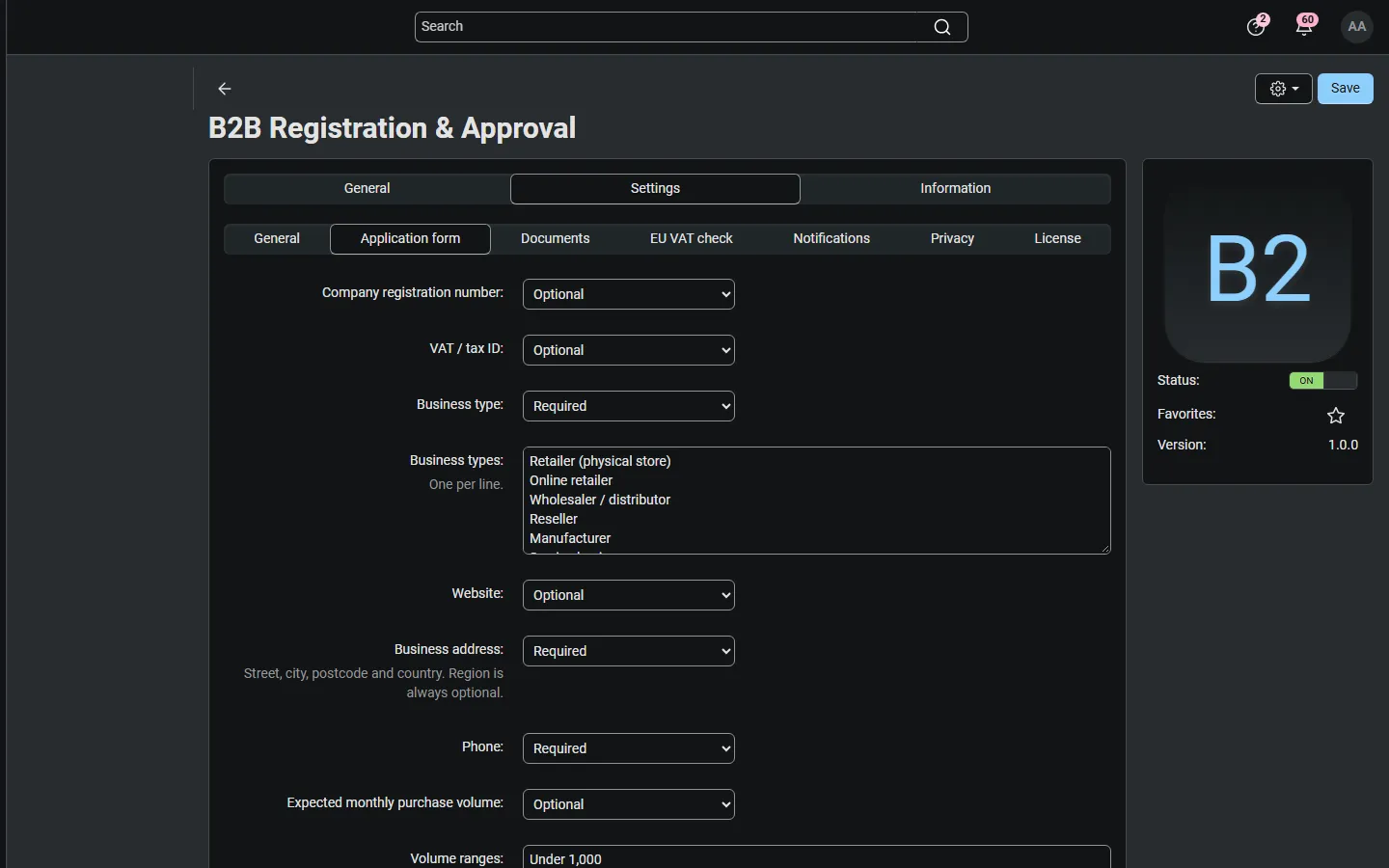Open the AA user avatar menu

tap(1357, 27)
